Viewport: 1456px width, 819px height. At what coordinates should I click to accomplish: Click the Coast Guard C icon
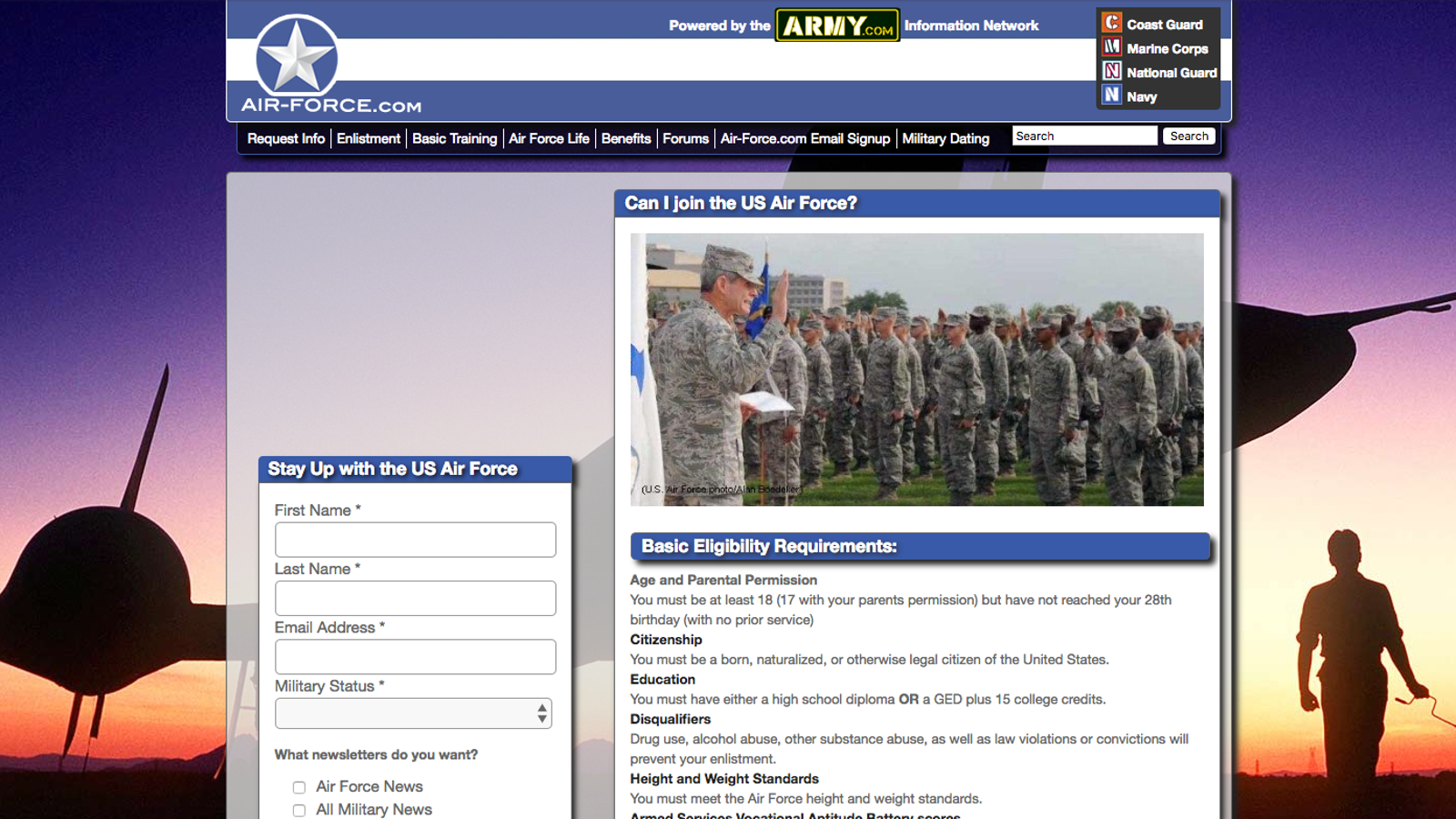click(1112, 23)
